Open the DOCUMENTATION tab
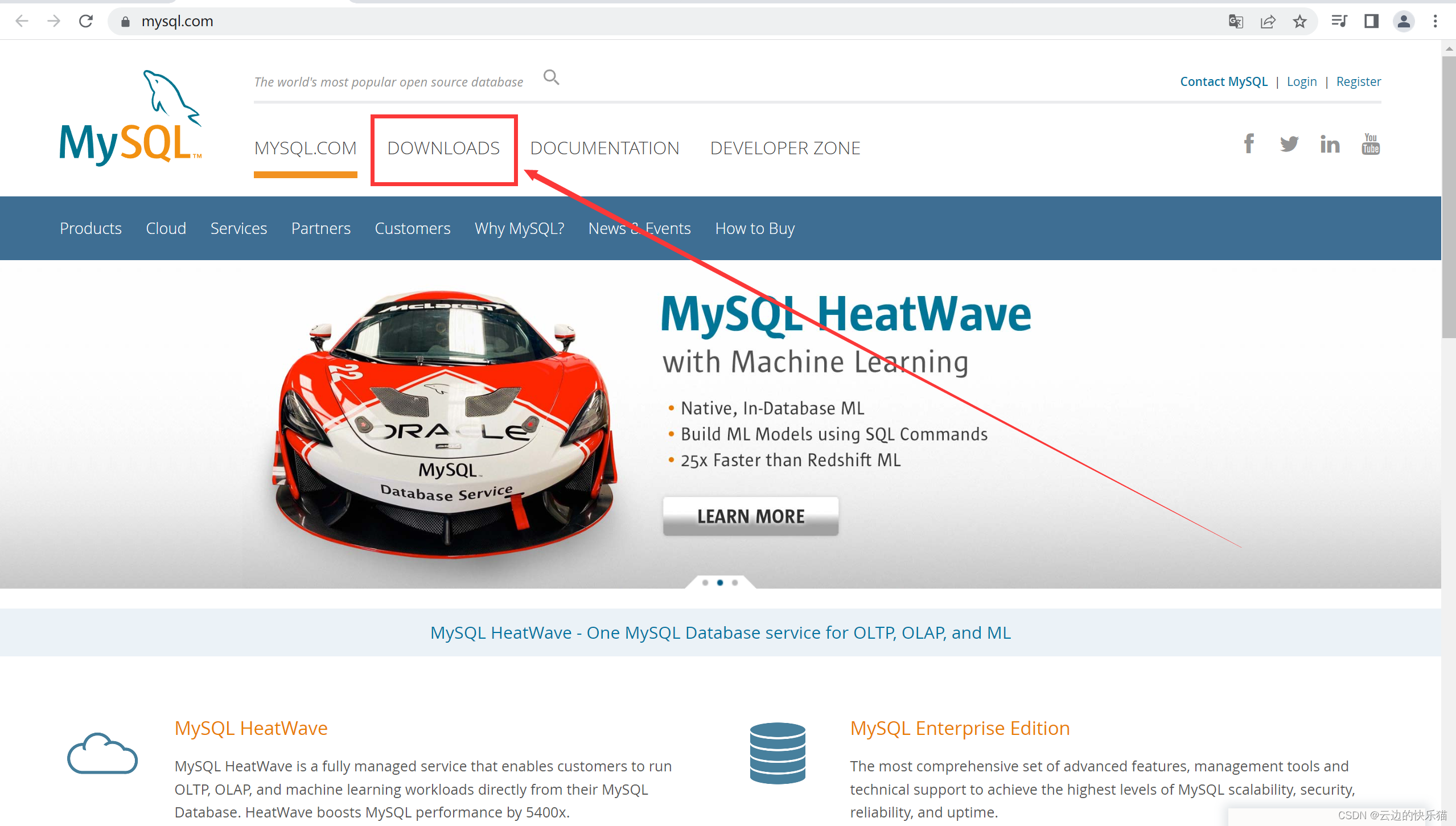This screenshot has height=826, width=1456. [x=604, y=148]
